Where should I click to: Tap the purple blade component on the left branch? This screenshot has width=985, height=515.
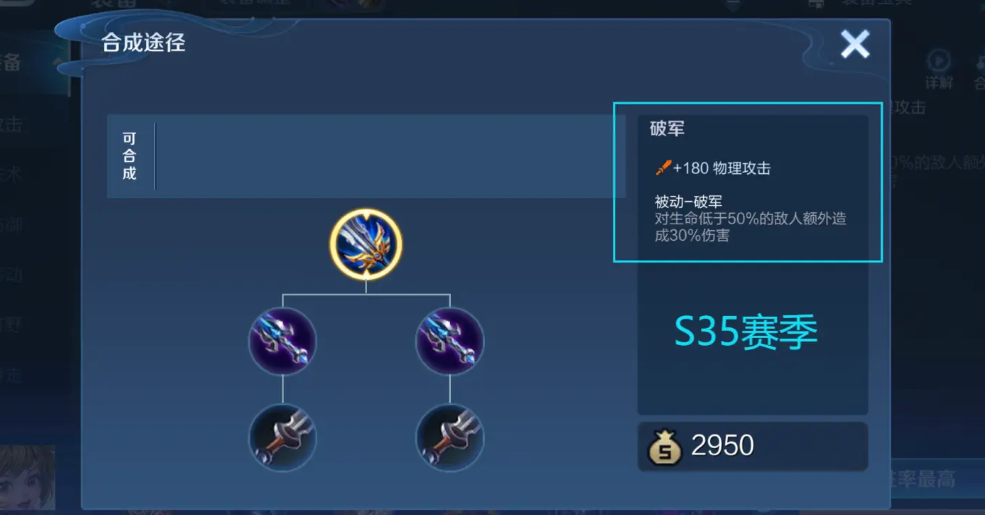point(283,341)
